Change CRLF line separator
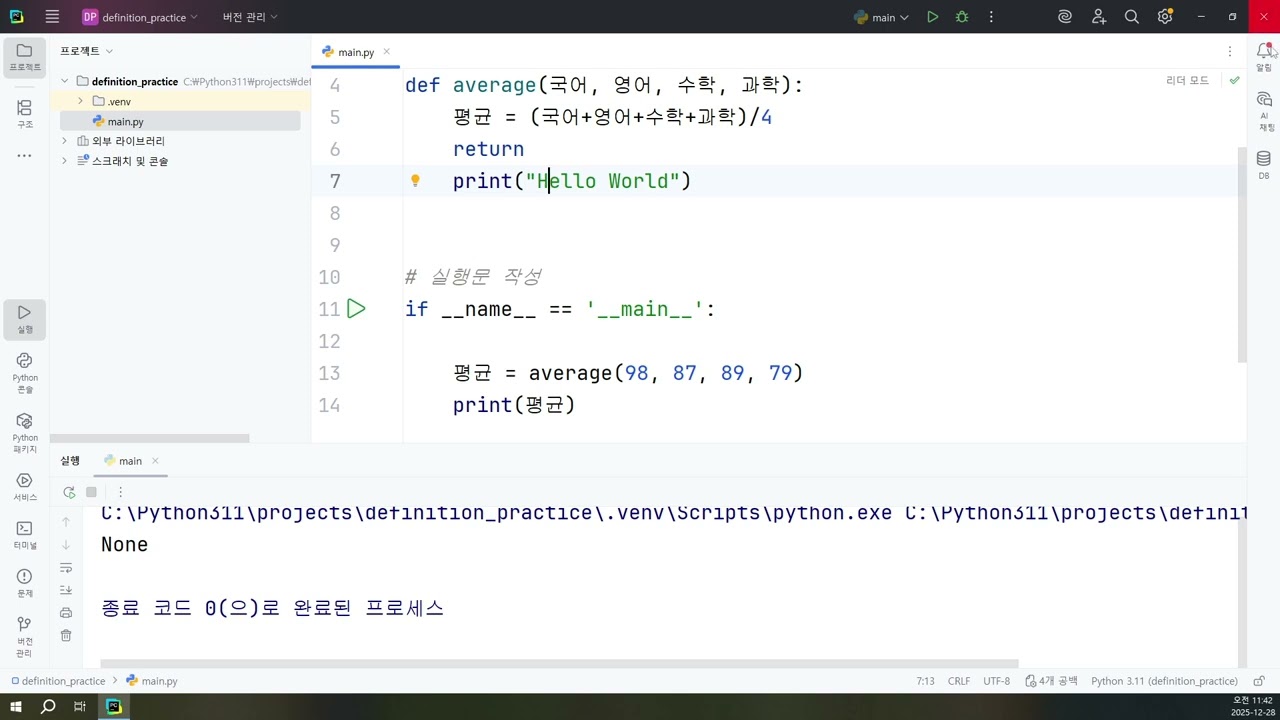Screen dimensions: 1280x720 coord(959,681)
